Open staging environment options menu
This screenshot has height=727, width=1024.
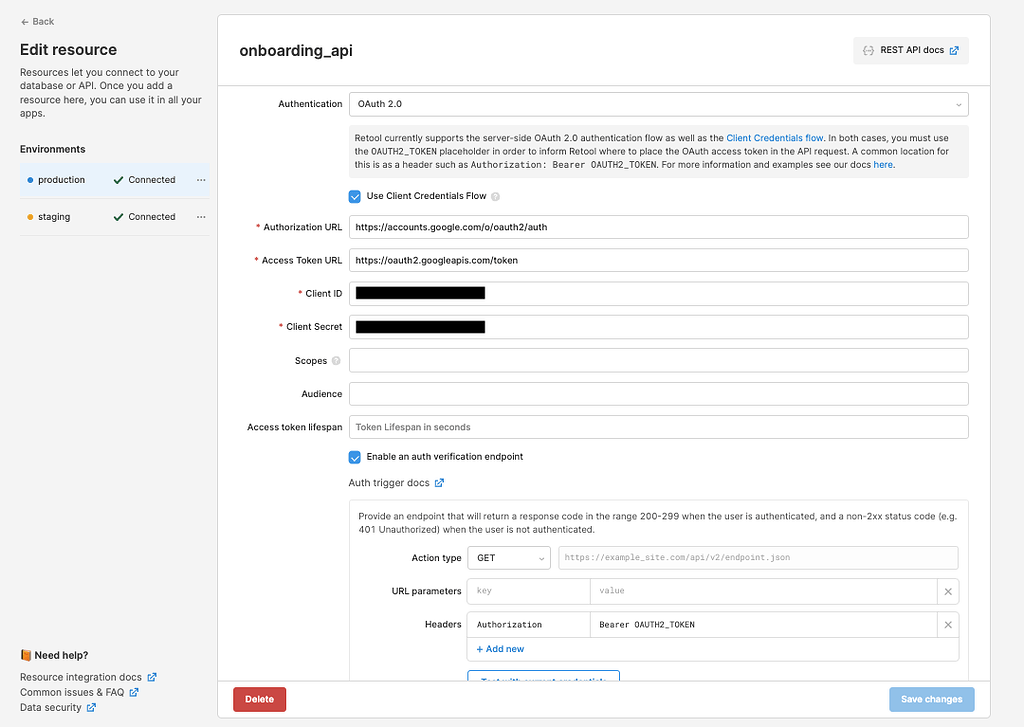point(201,217)
